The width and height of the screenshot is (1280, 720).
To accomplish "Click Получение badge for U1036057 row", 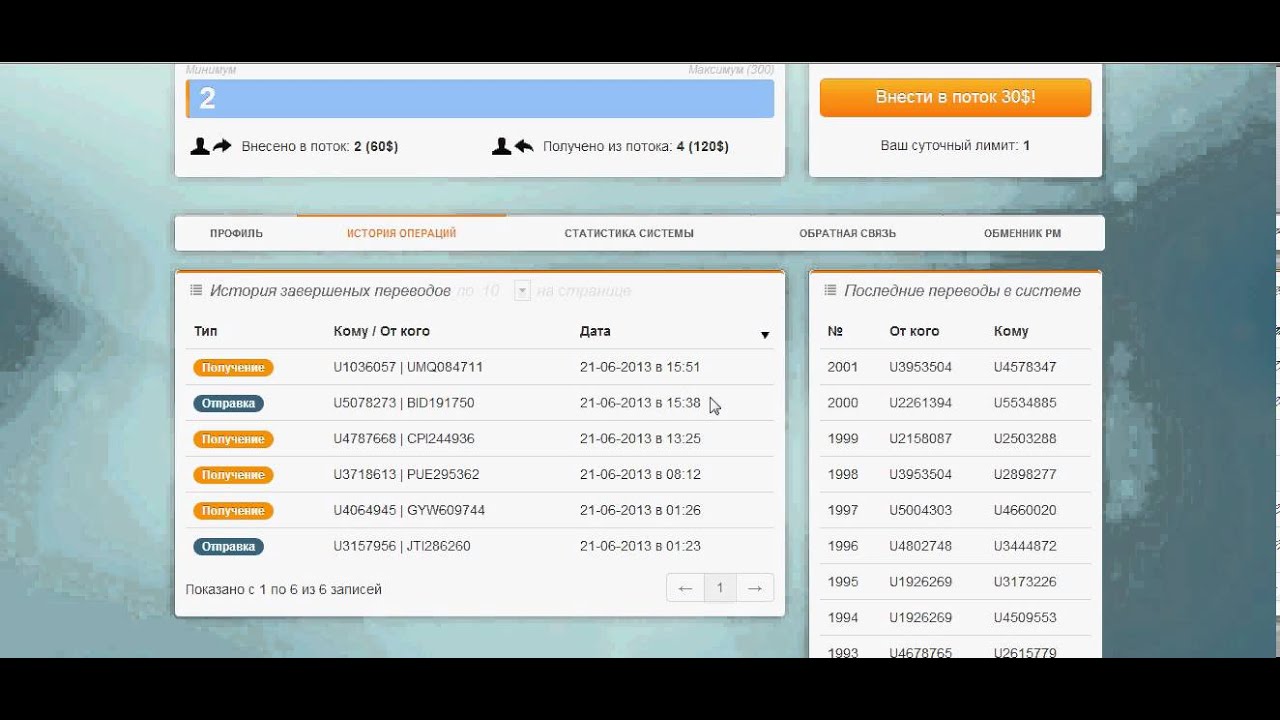I will coord(233,367).
